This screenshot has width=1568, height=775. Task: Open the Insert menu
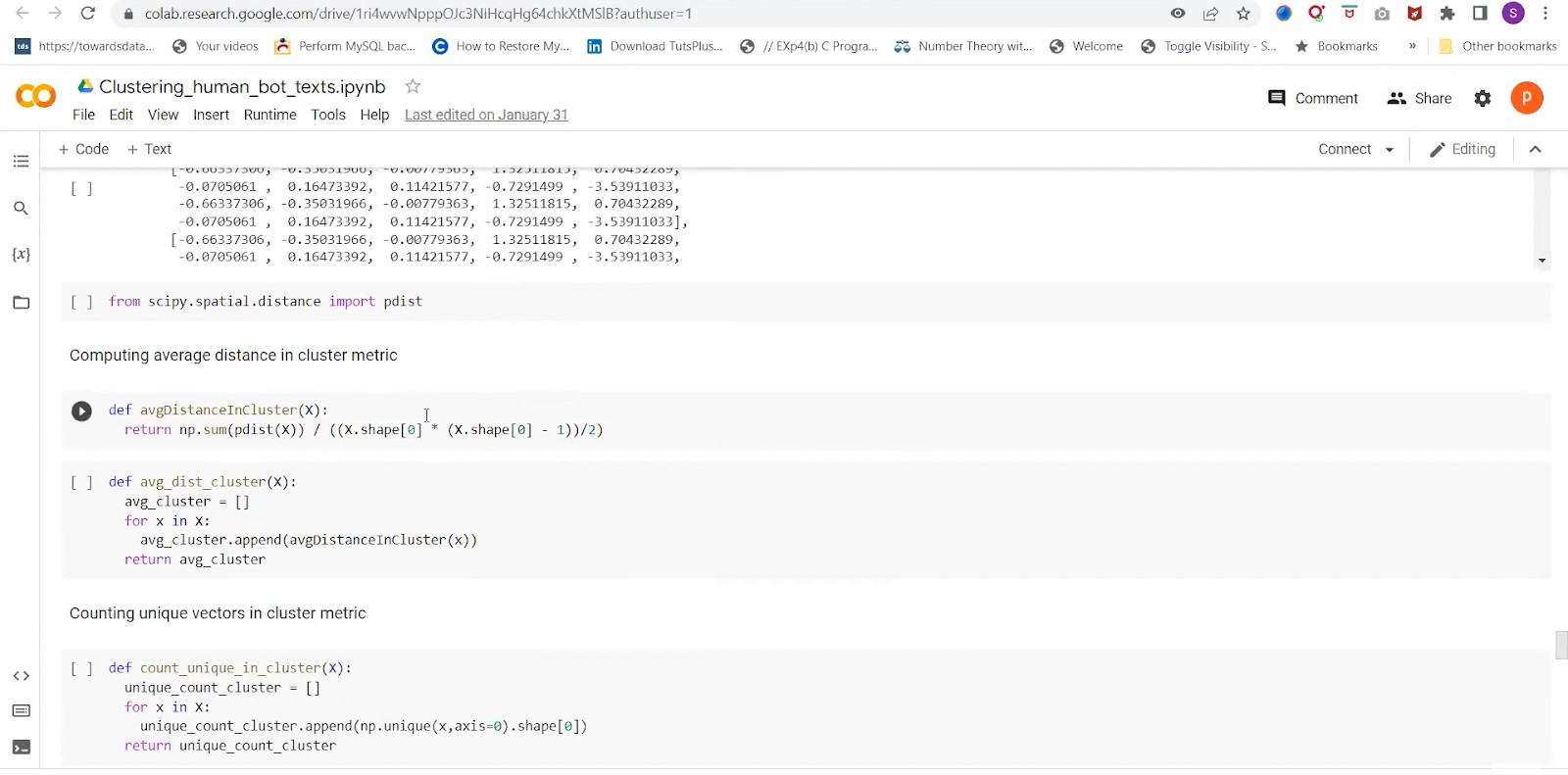[211, 115]
